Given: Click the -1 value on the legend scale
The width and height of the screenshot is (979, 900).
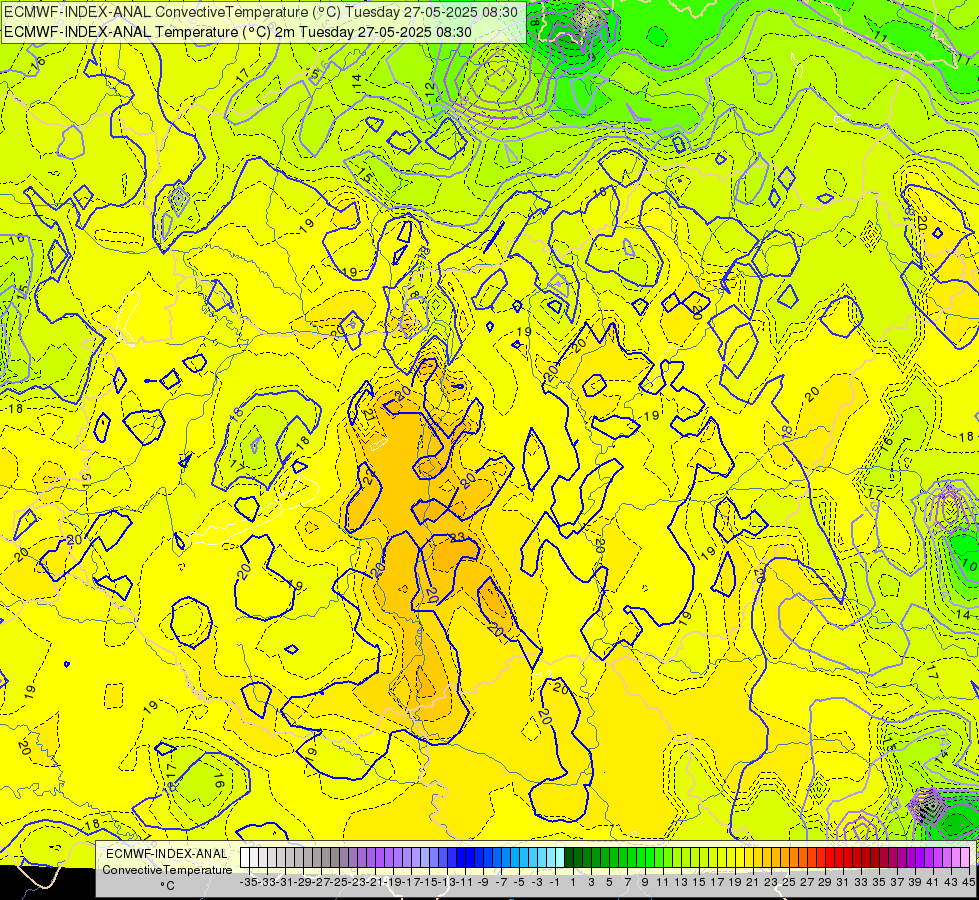Looking at the screenshot, I should pyautogui.click(x=555, y=882).
